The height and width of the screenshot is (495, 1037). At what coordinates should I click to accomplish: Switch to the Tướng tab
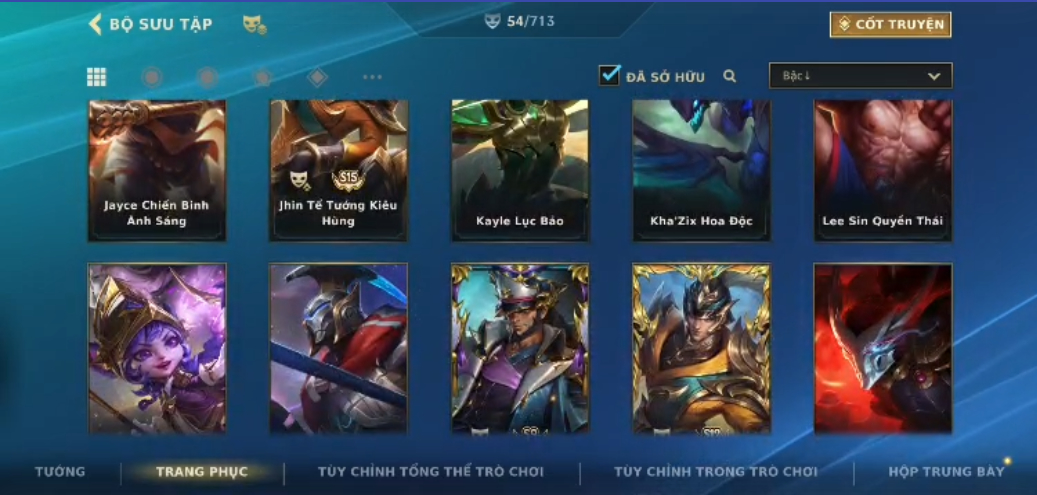click(x=60, y=472)
